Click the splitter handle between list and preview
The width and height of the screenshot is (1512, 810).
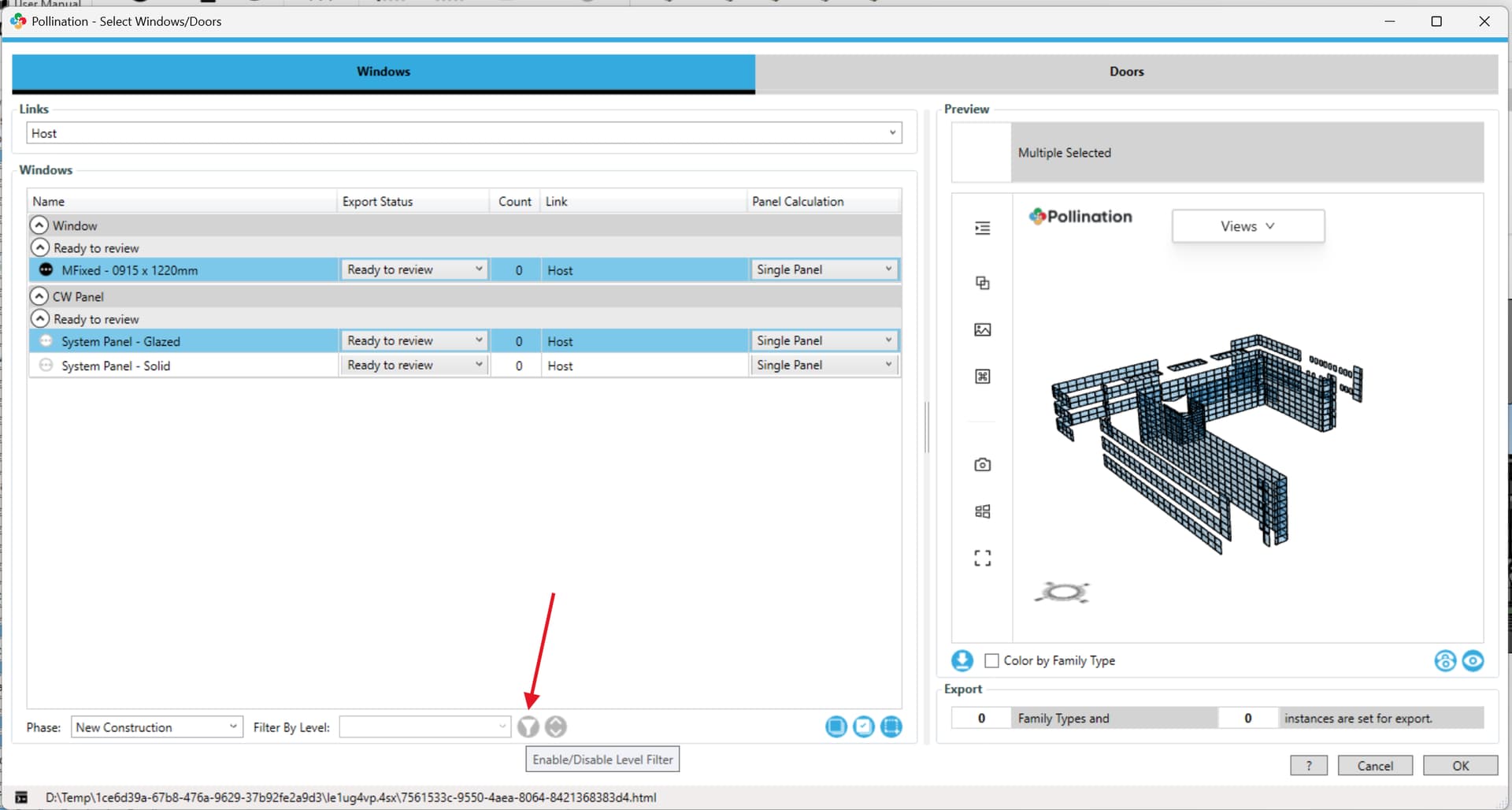927,427
